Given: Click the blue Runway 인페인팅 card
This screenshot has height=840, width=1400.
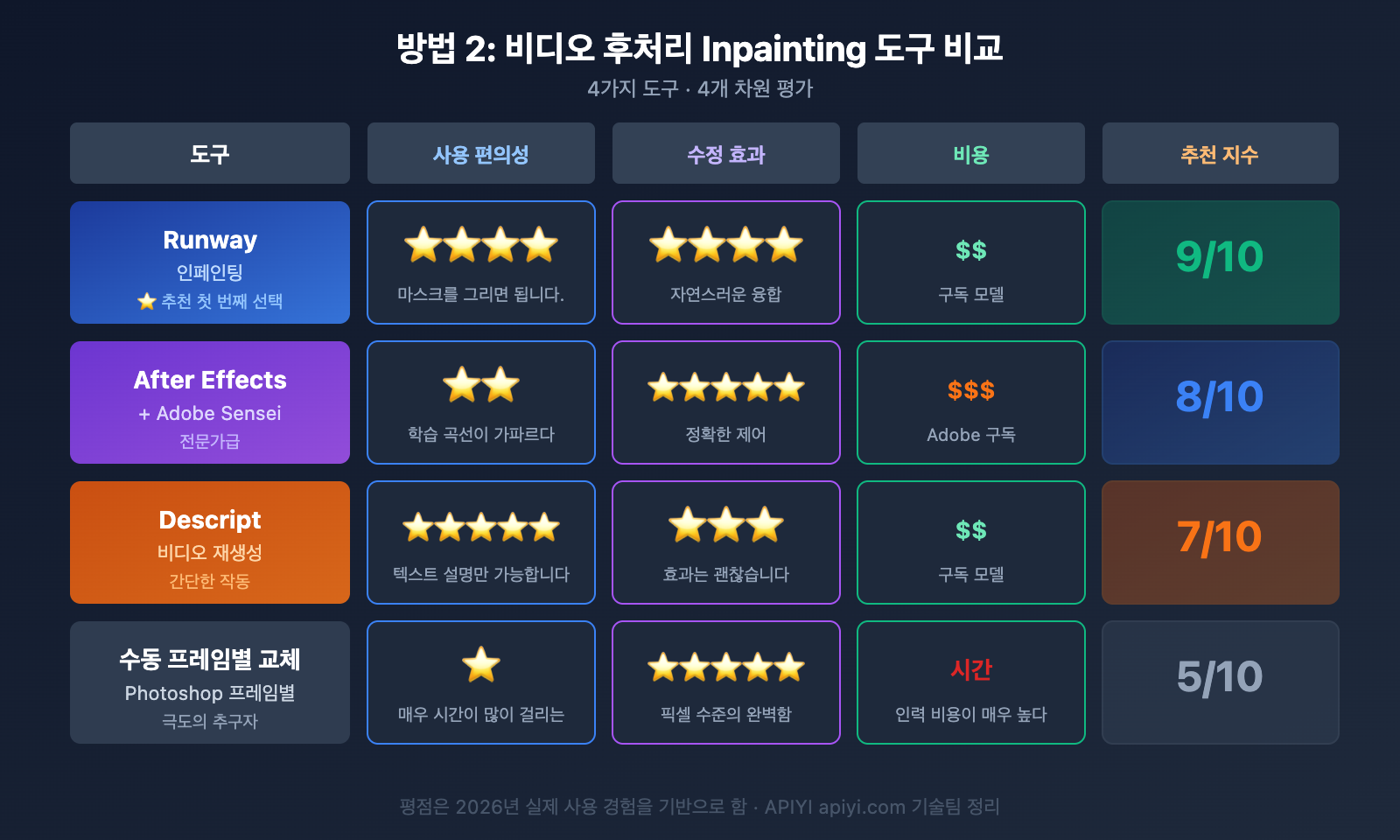Looking at the screenshot, I should coord(210,262).
